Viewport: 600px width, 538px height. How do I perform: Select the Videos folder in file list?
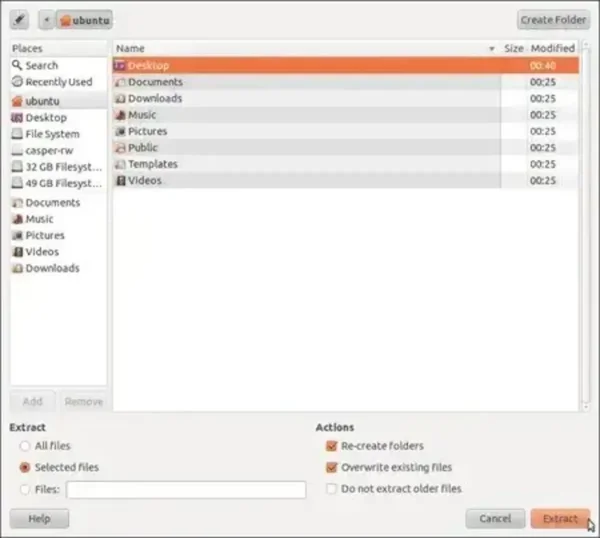[346, 181]
